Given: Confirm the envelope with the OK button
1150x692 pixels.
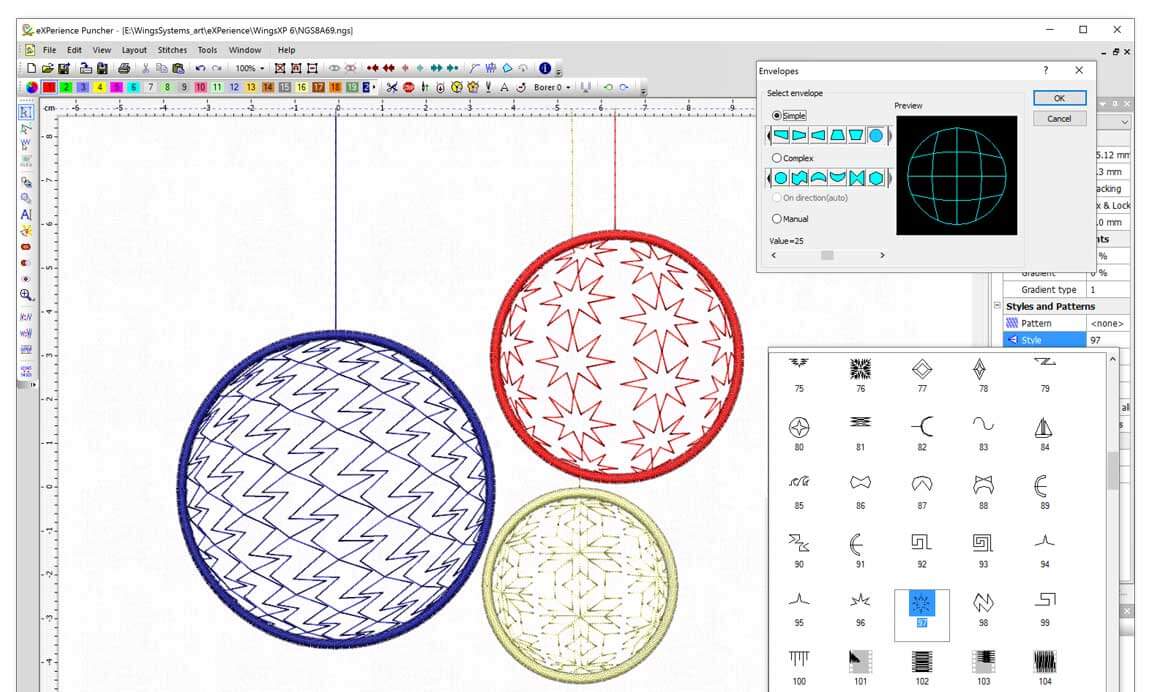Looking at the screenshot, I should (1058, 98).
